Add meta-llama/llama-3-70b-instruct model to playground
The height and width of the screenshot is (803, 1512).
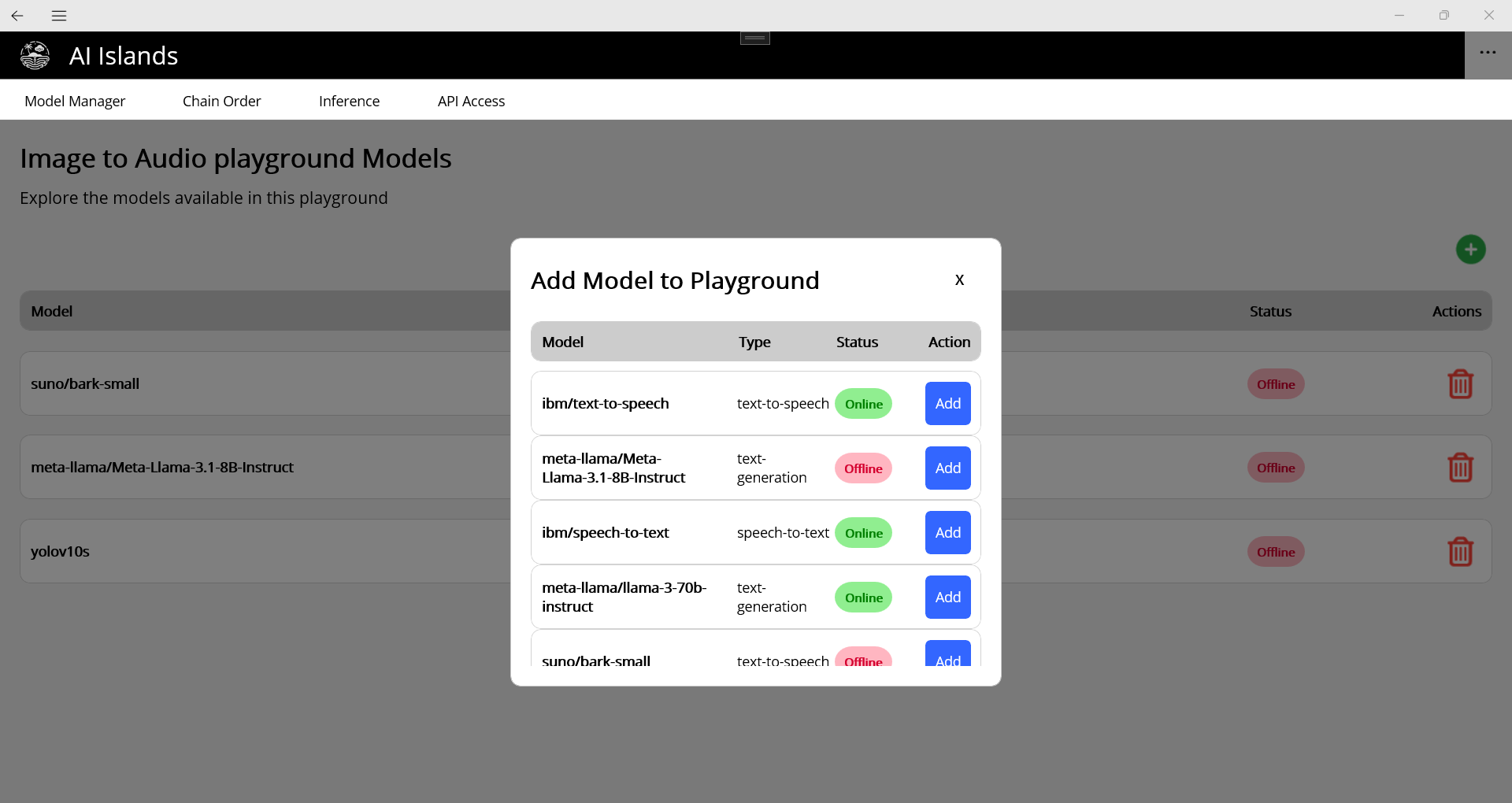(x=947, y=597)
